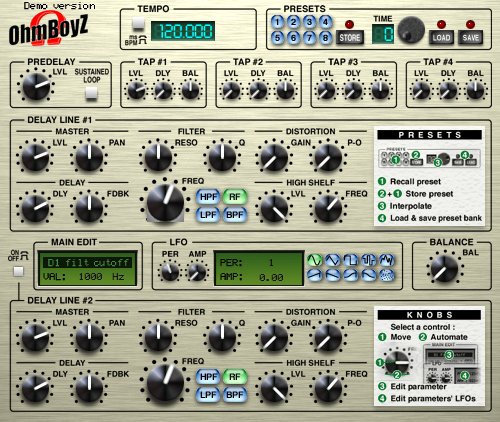Recall preset number 8

click(x=325, y=37)
